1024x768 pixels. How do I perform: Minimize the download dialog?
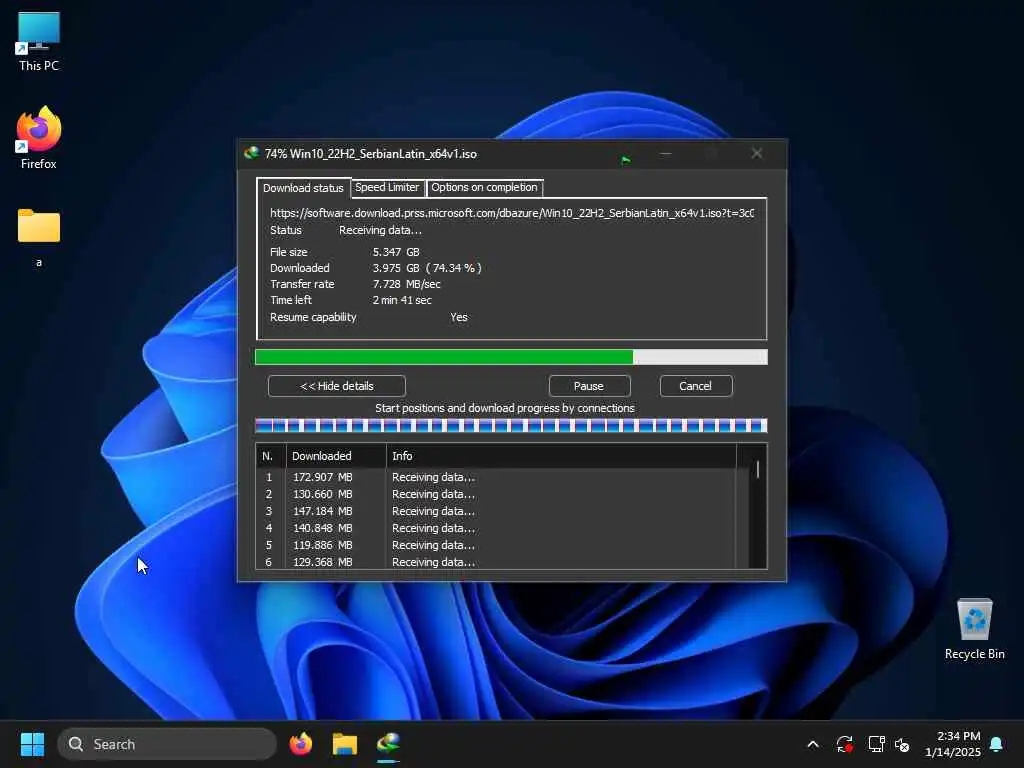pos(665,153)
